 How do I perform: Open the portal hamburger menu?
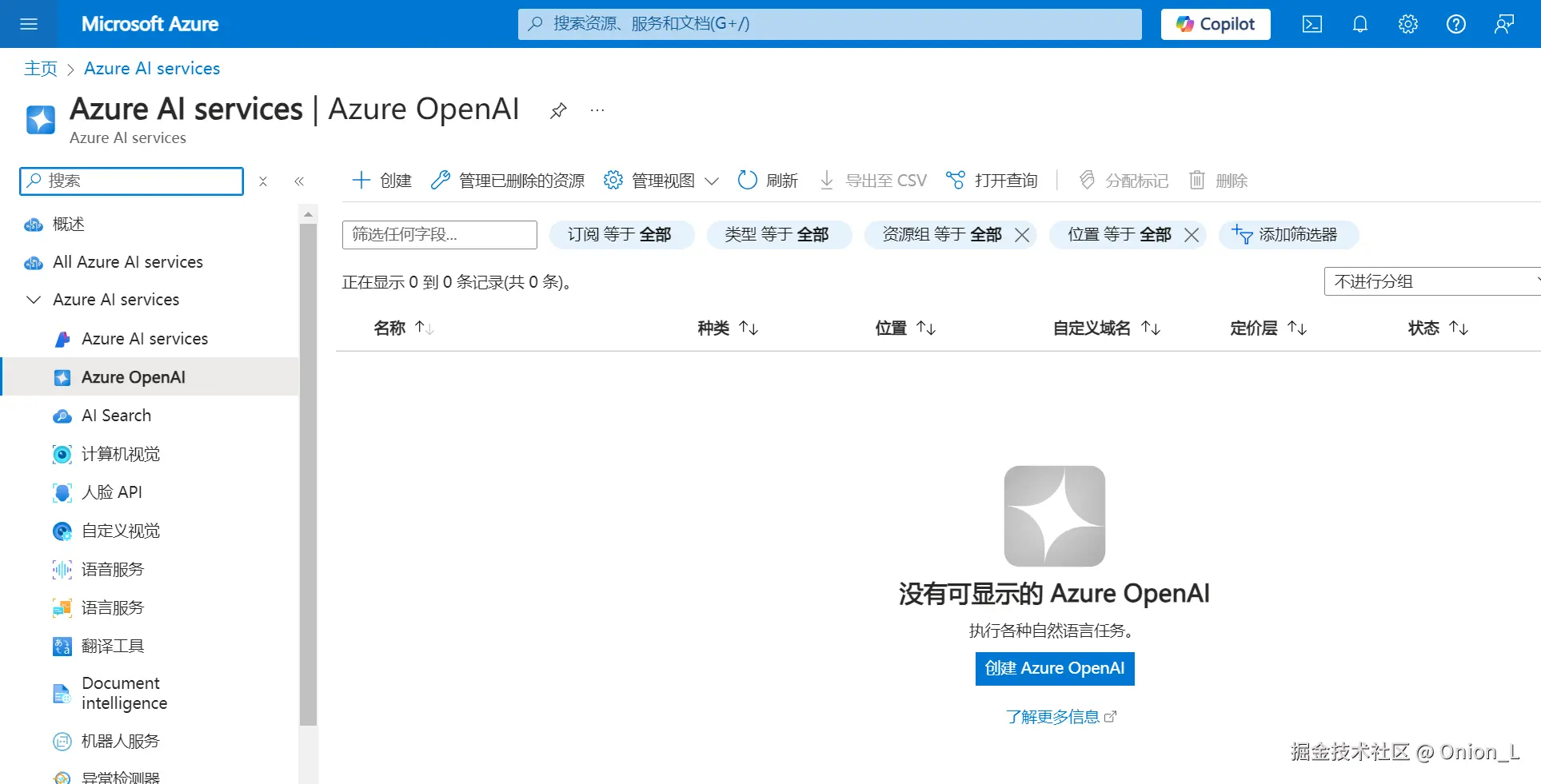coord(29,24)
